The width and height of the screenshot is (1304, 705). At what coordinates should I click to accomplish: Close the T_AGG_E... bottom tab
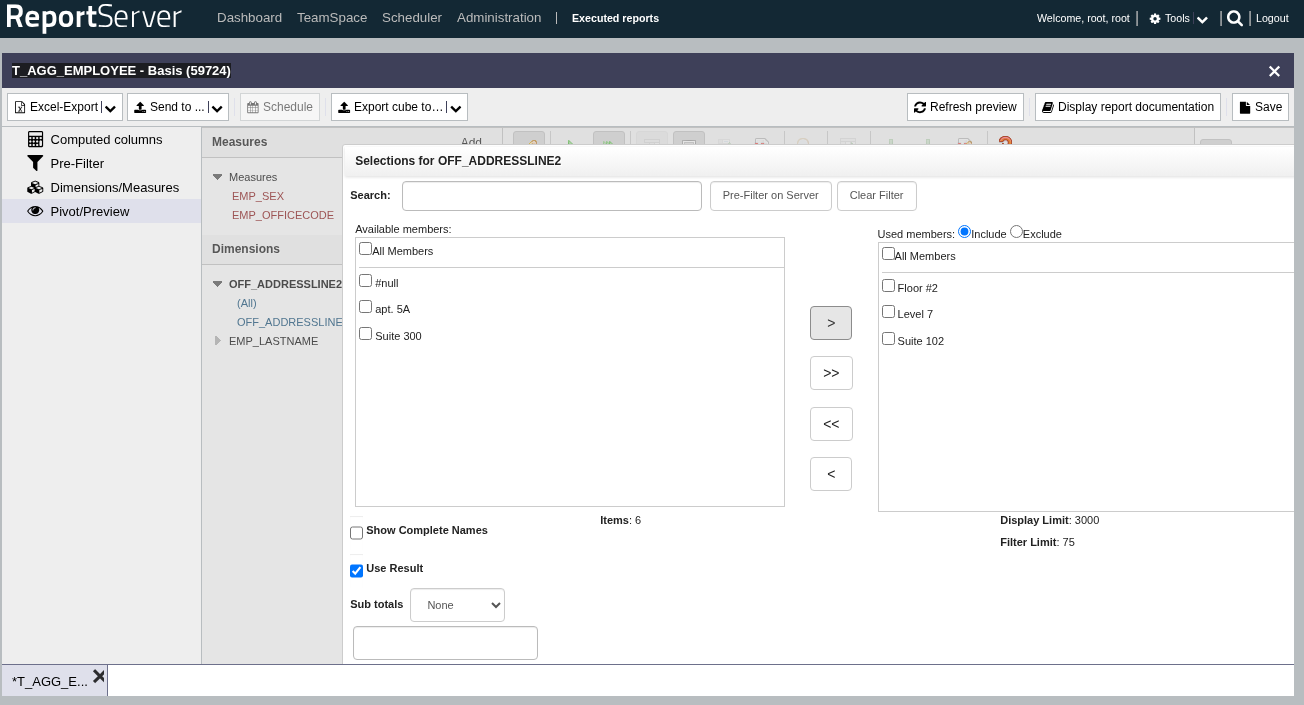(99, 677)
